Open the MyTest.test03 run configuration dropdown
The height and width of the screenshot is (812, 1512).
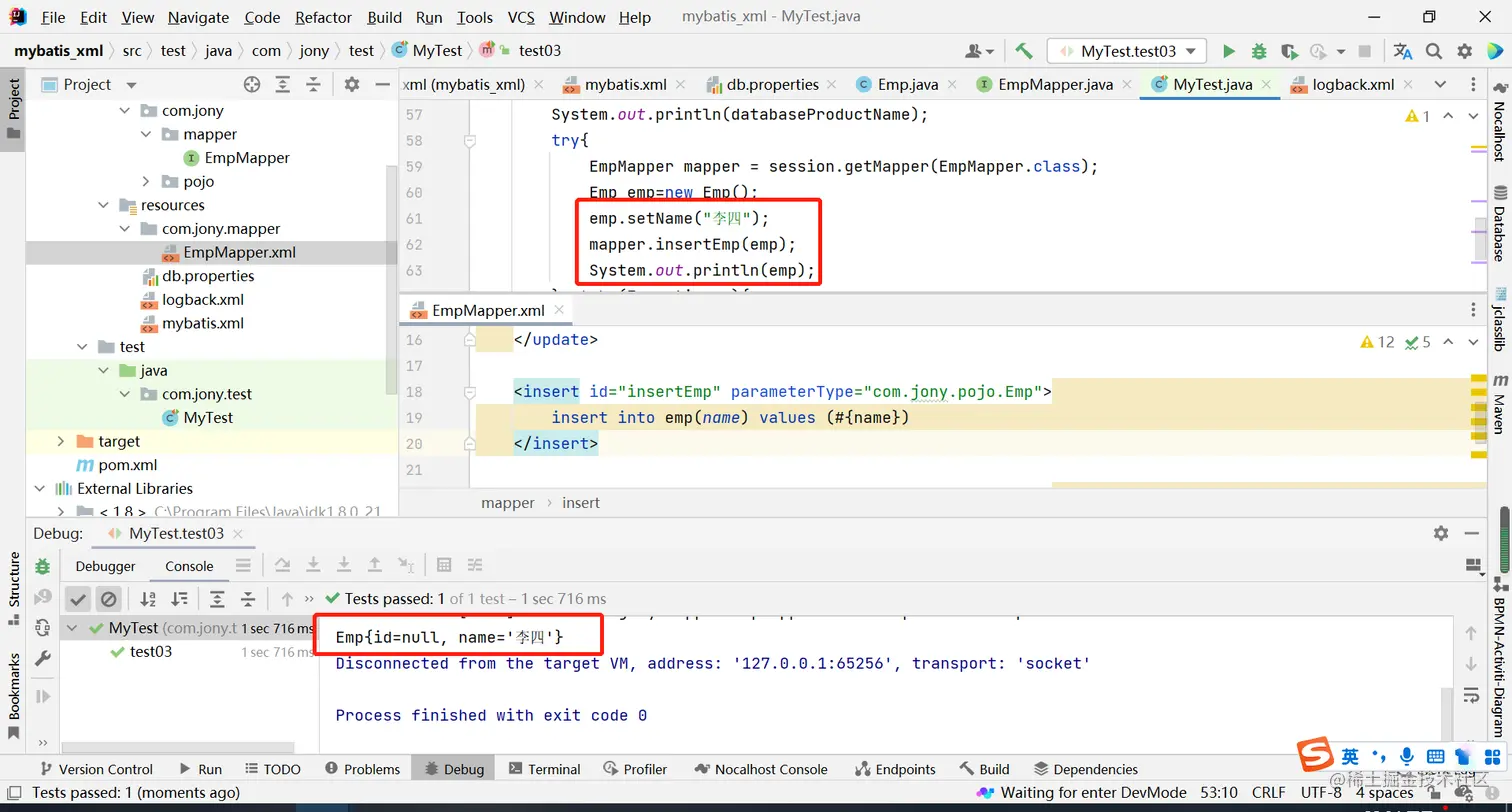[1127, 51]
